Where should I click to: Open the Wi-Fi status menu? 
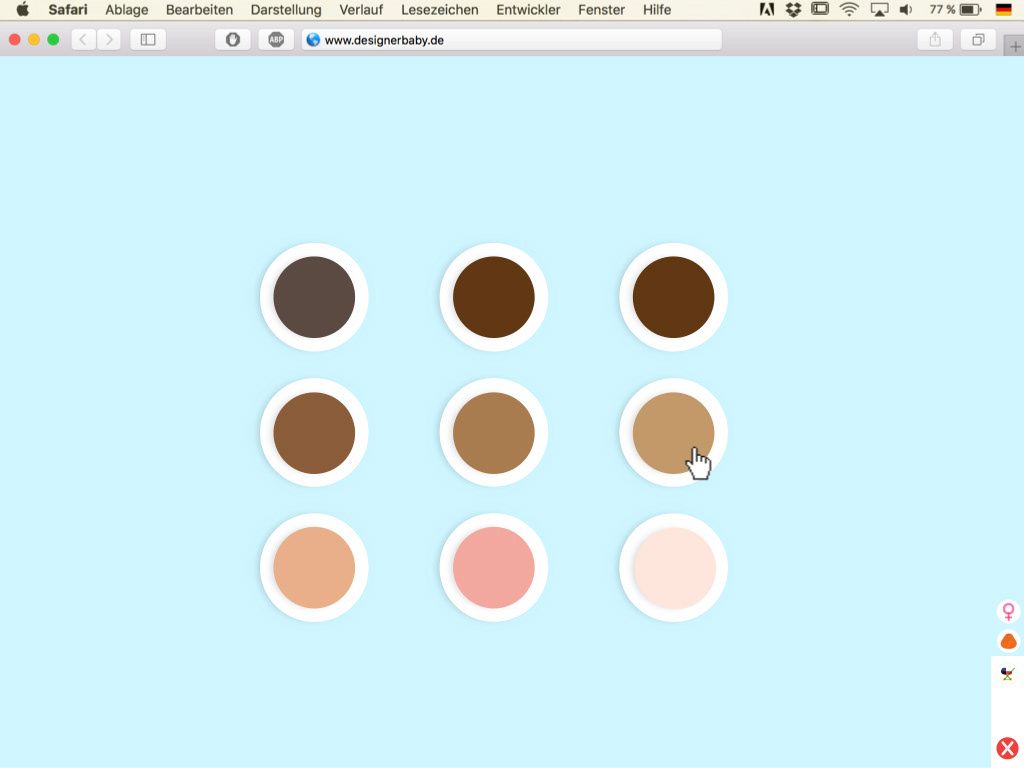click(849, 10)
